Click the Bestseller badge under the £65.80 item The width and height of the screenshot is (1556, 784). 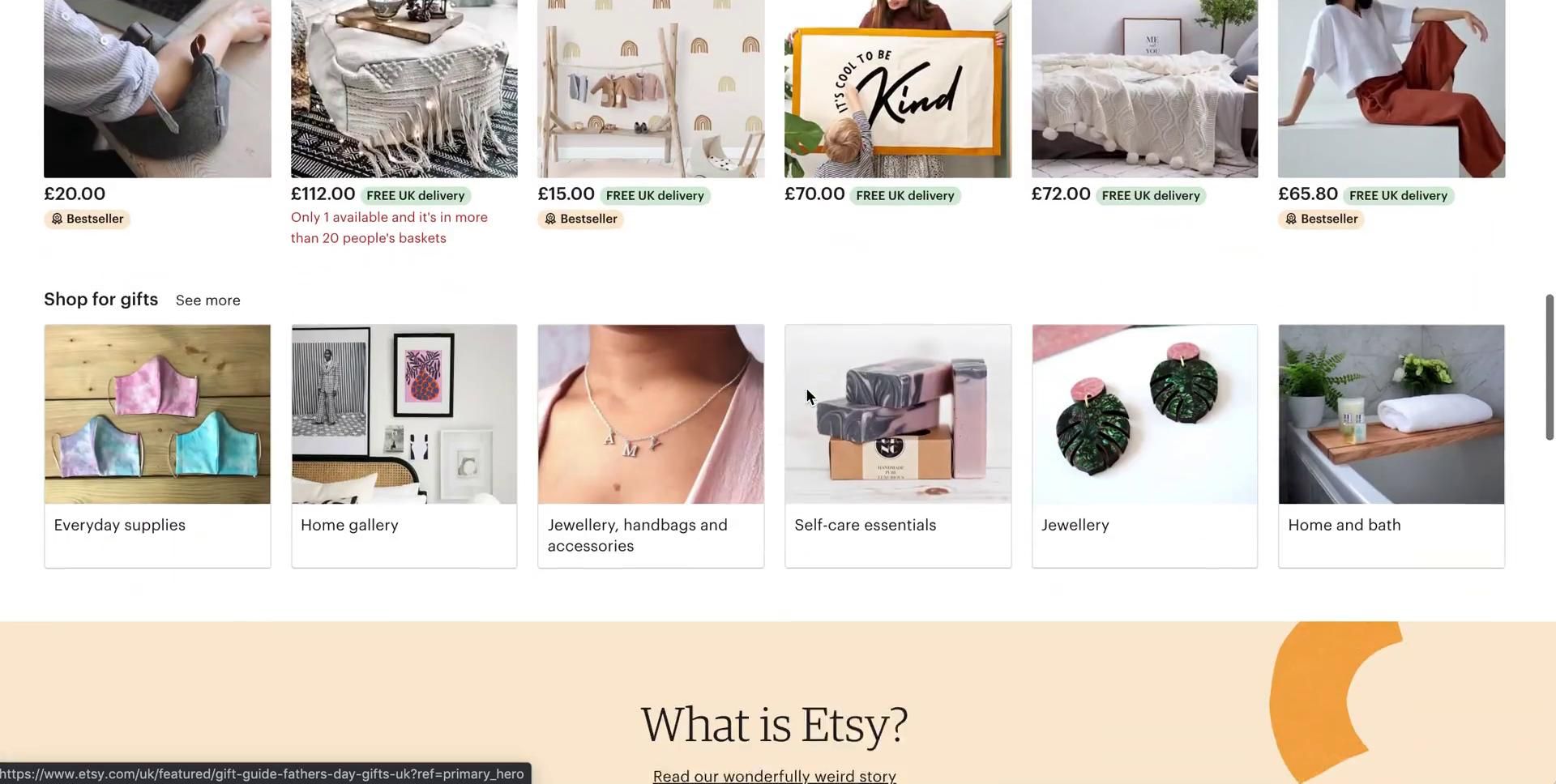click(1321, 219)
